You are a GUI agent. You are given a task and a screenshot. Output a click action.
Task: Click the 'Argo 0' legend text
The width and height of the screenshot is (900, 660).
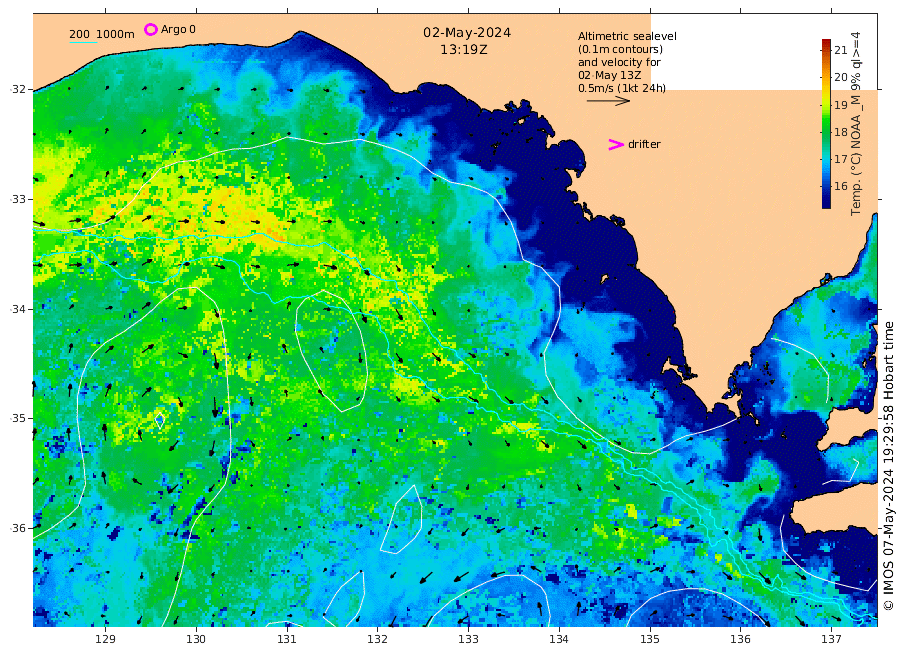(x=178, y=29)
